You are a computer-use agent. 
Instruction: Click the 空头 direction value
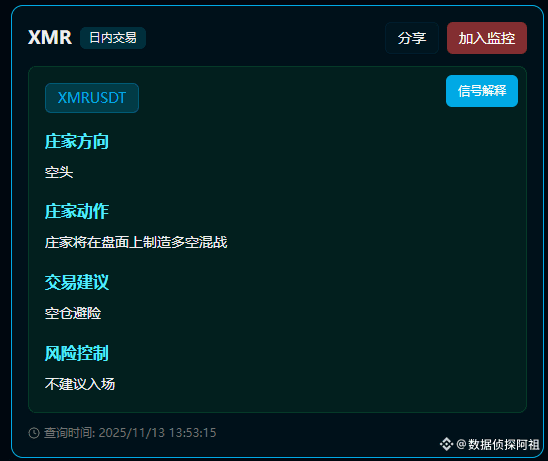click(x=59, y=172)
